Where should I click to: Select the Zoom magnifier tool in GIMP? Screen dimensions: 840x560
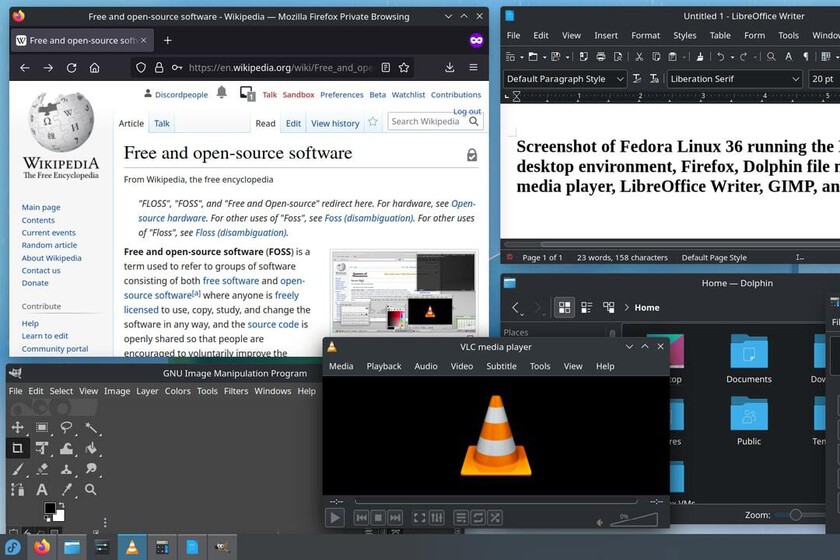(x=91, y=489)
